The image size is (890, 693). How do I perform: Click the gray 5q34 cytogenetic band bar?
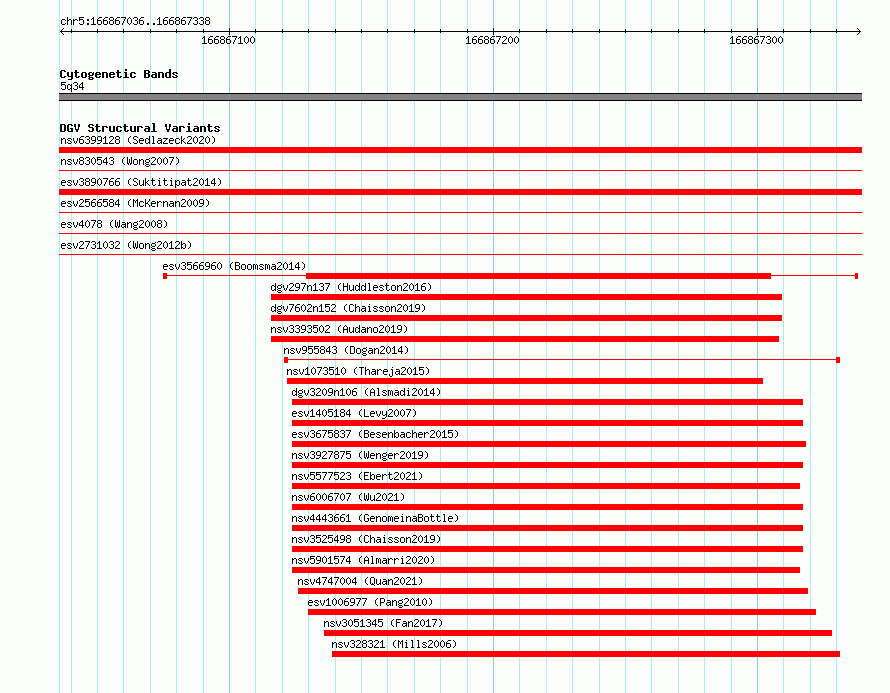coord(460,97)
